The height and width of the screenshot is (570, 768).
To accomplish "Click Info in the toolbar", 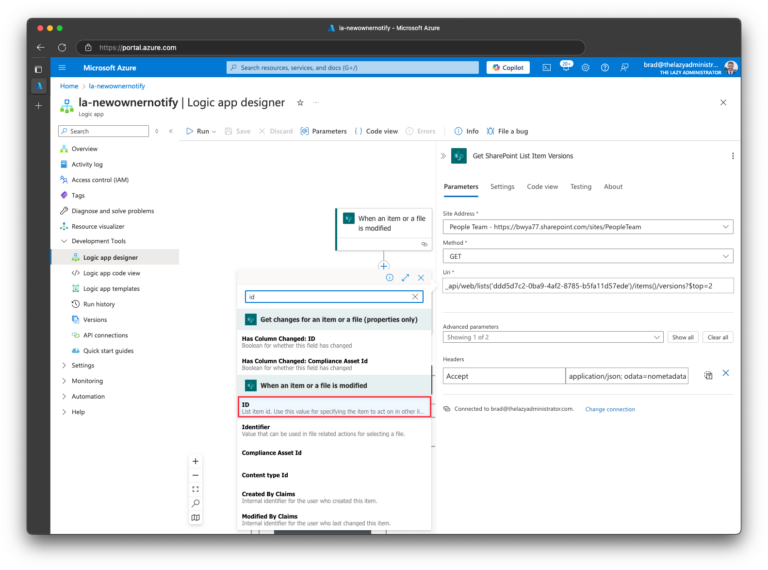I will 466,131.
